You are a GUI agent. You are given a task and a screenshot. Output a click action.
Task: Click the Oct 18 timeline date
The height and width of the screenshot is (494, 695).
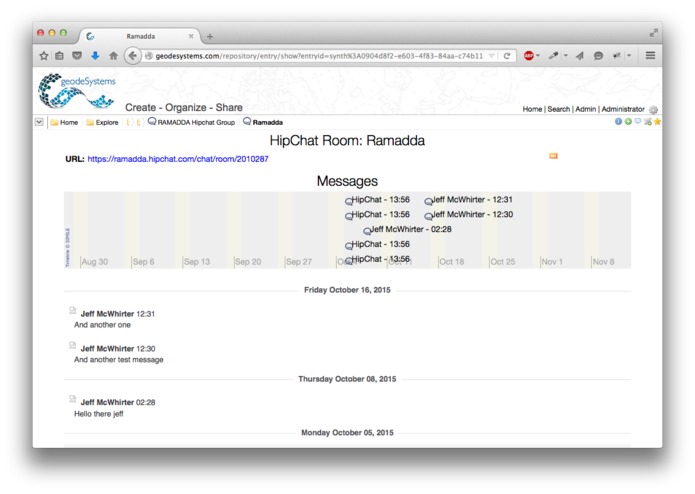click(451, 262)
